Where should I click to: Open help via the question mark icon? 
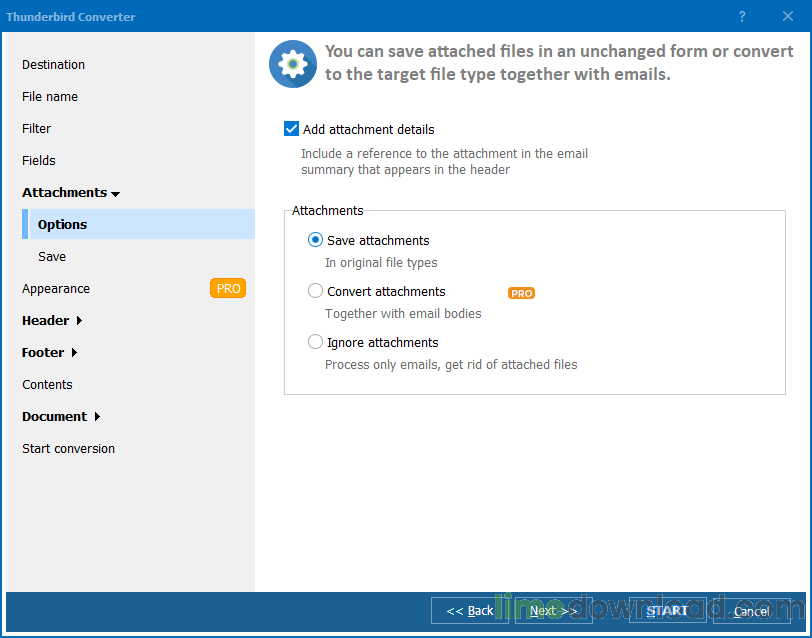tap(741, 17)
